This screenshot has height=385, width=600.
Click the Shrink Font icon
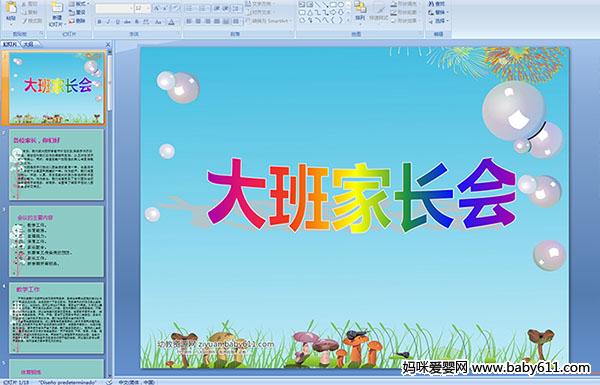tap(166, 8)
